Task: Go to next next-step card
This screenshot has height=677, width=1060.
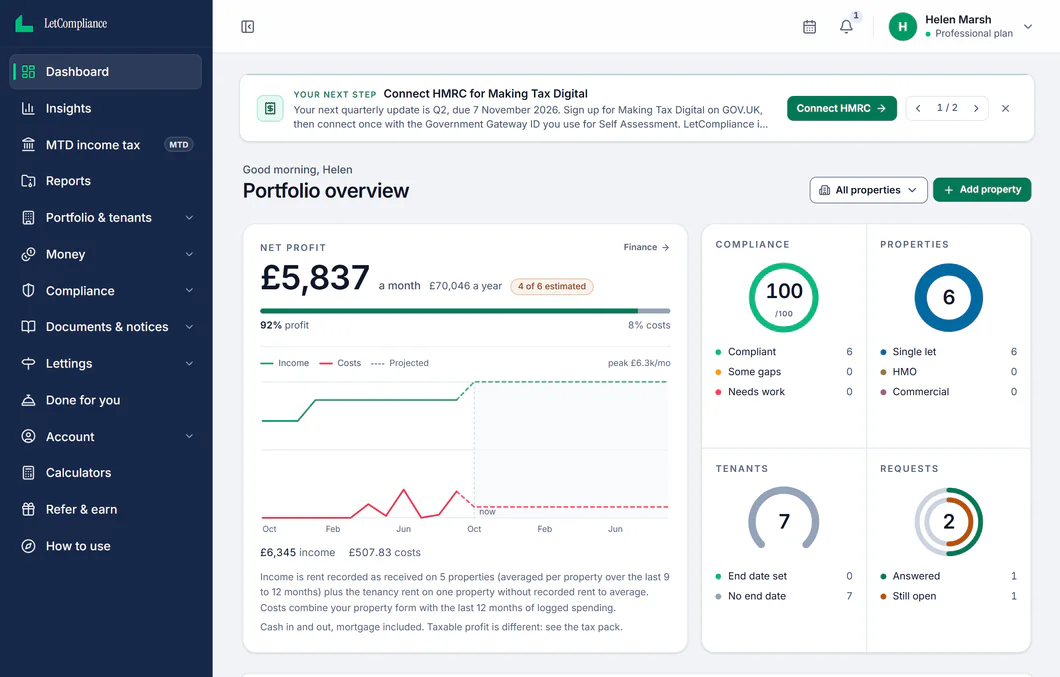Action: coord(975,108)
